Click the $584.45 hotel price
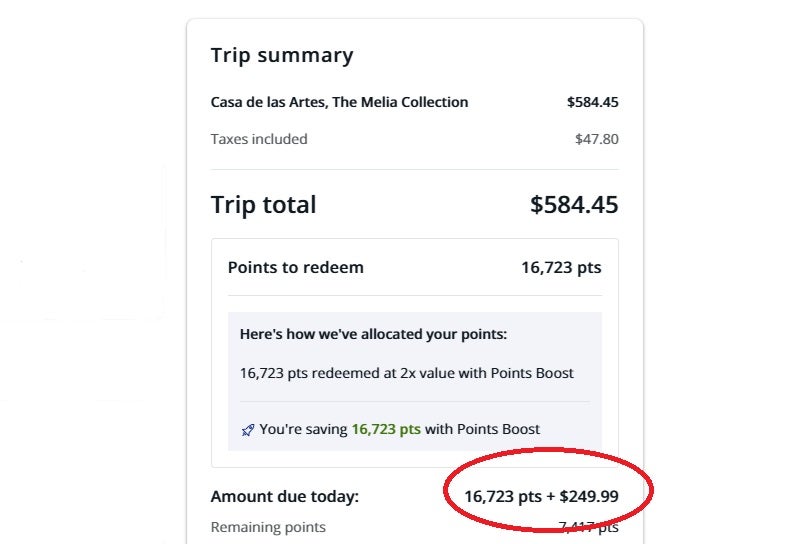Viewport: 796px width, 544px height. pos(592,102)
